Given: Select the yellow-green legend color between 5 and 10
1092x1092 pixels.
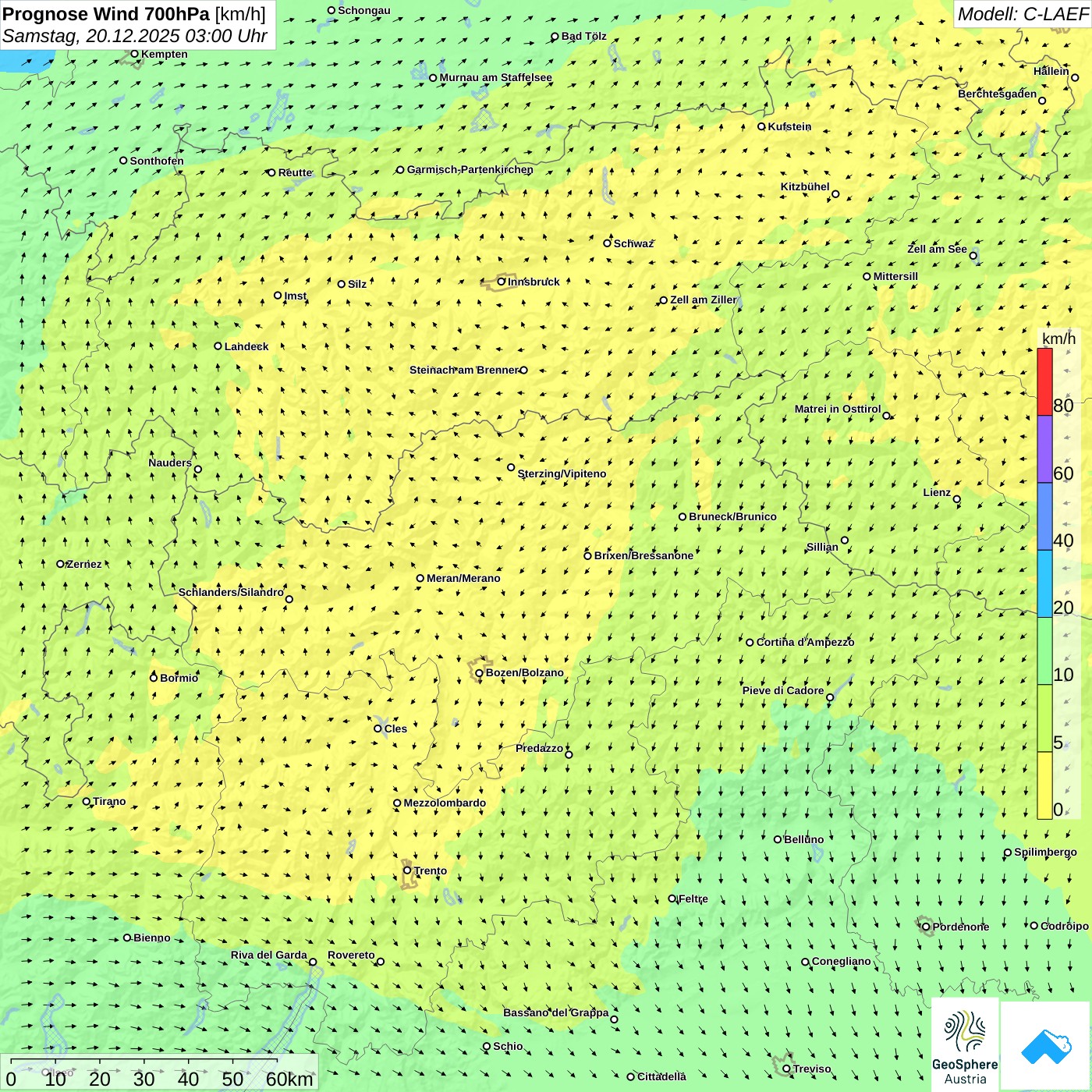Looking at the screenshot, I should [1044, 718].
